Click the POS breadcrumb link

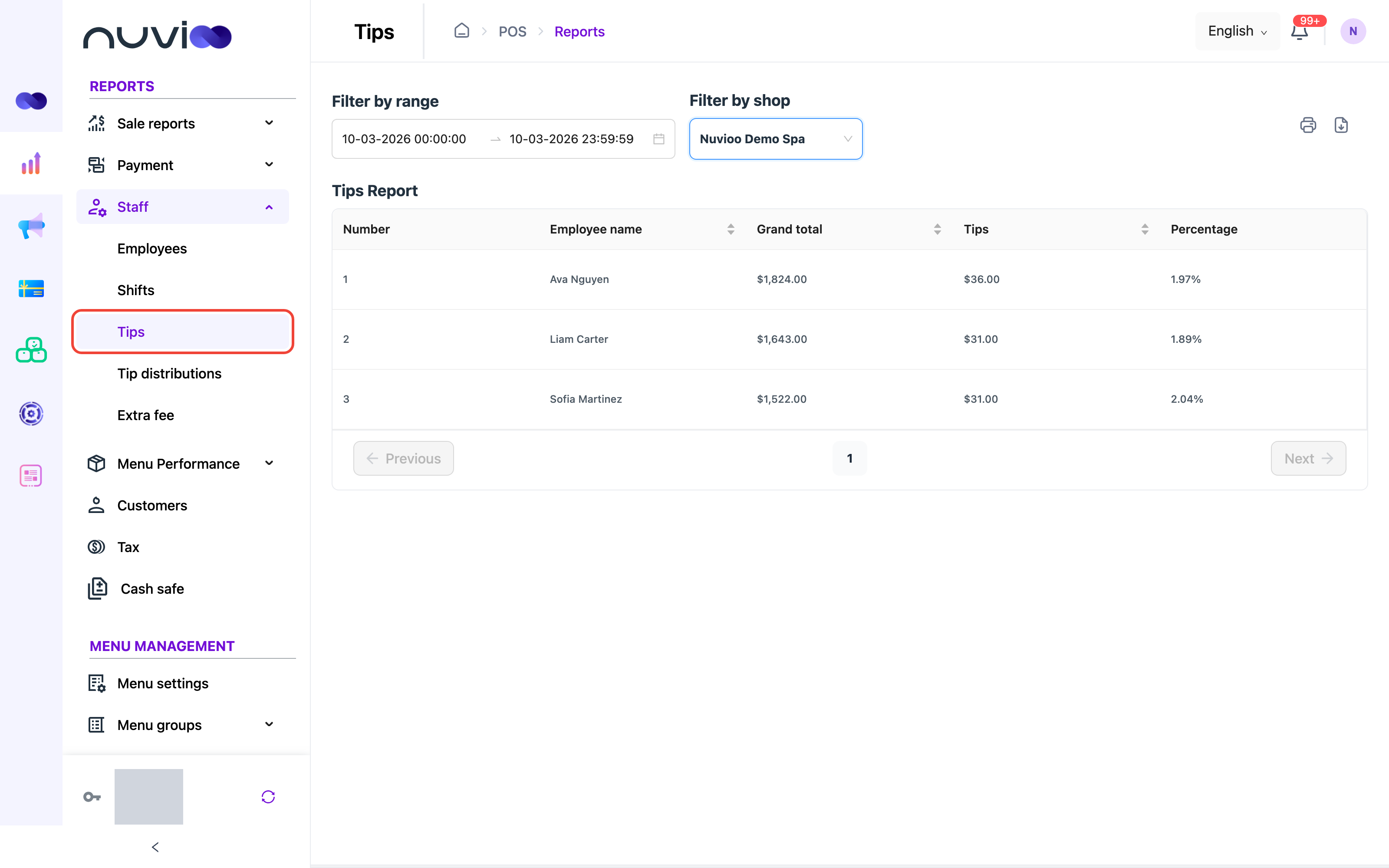tap(512, 32)
